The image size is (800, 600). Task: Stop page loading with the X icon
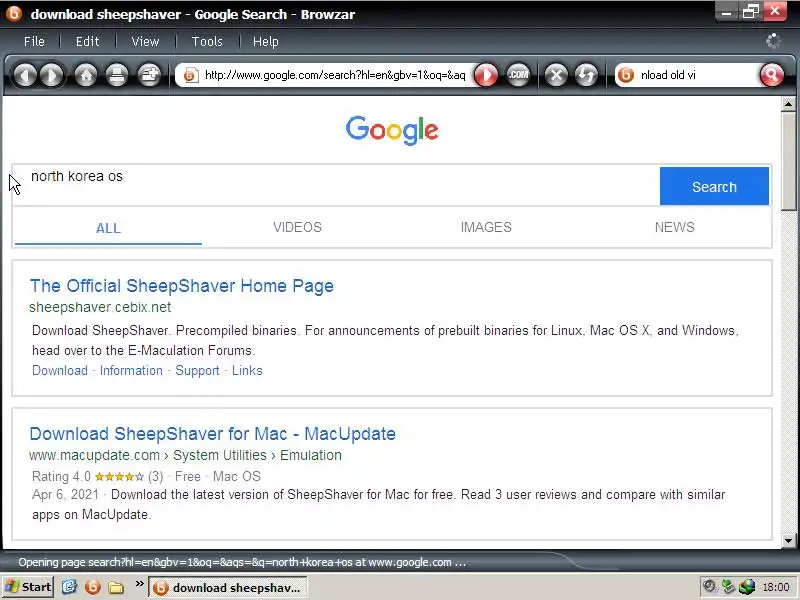(x=556, y=76)
